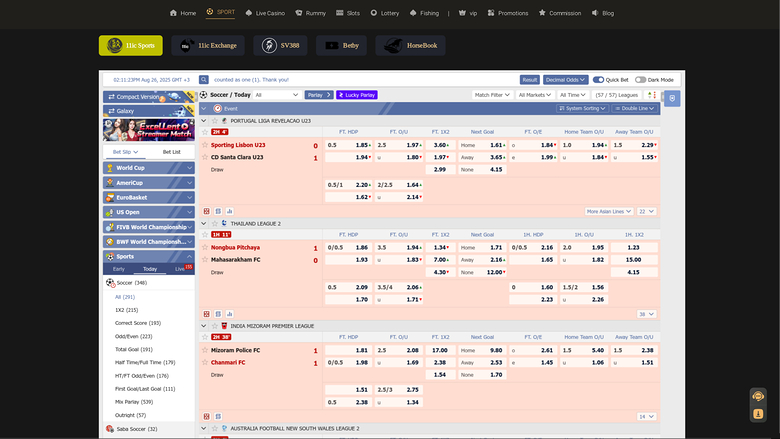
Task: Open scoreboard icon for Sporting Lisbon match
Action: click(x=218, y=211)
